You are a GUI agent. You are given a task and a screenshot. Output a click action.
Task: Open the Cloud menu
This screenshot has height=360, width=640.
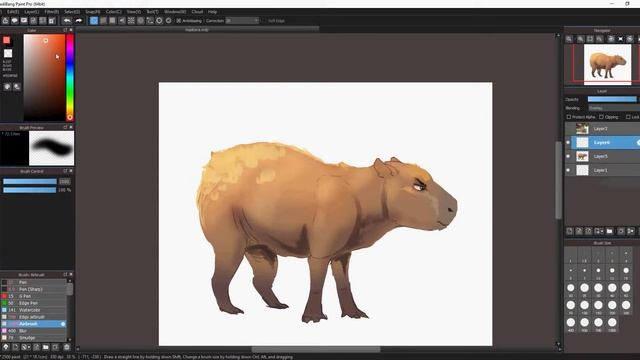coord(197,12)
